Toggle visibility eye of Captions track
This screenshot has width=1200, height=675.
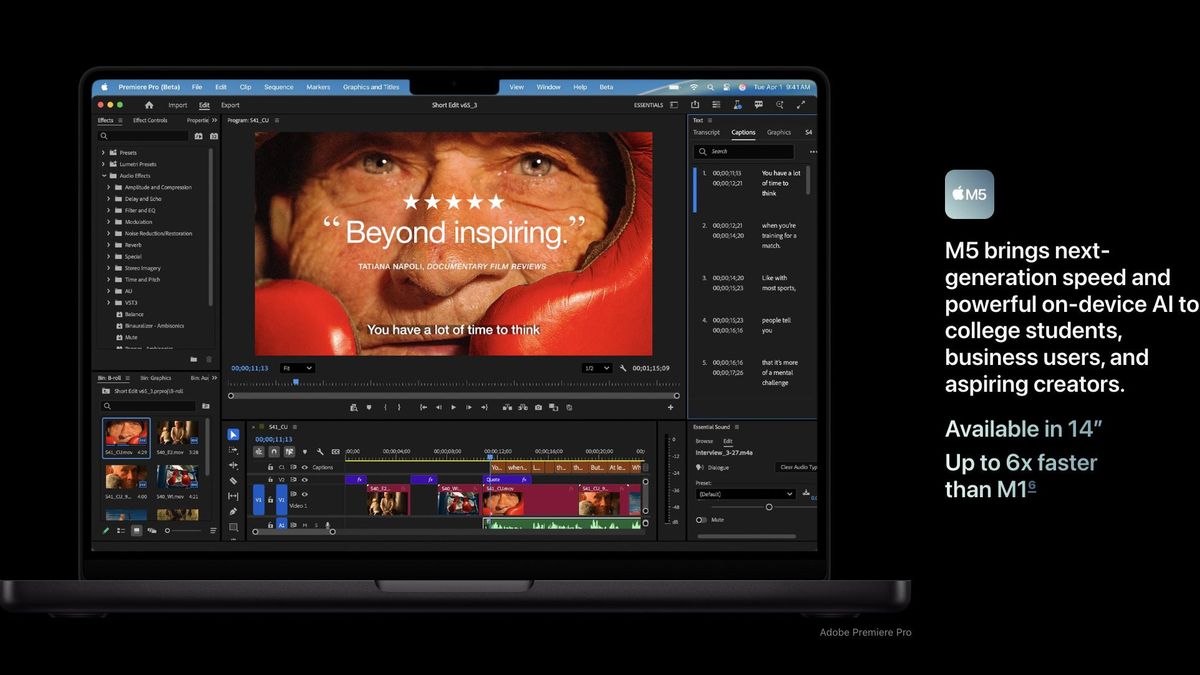tap(305, 467)
